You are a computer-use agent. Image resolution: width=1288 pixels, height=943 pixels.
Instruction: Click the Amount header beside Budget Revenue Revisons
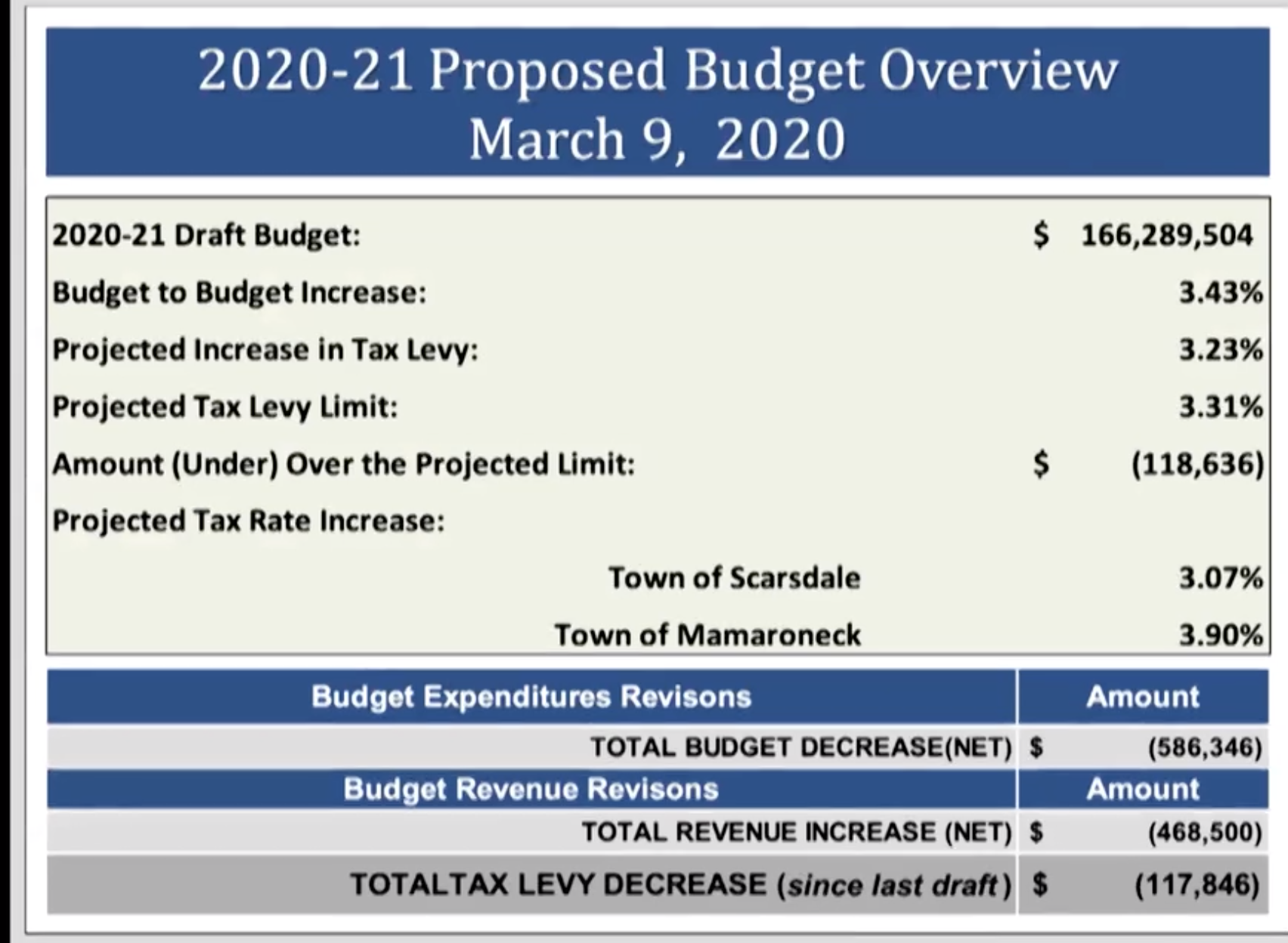coord(1143,790)
